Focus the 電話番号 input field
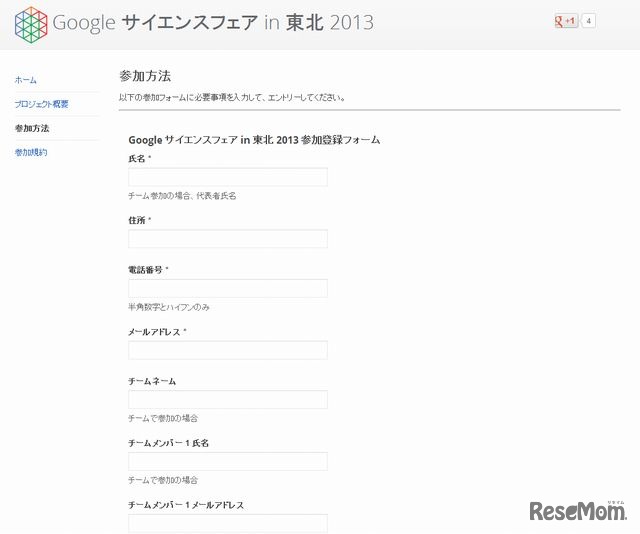Viewport: 640px width, 534px height. pyautogui.click(x=228, y=288)
